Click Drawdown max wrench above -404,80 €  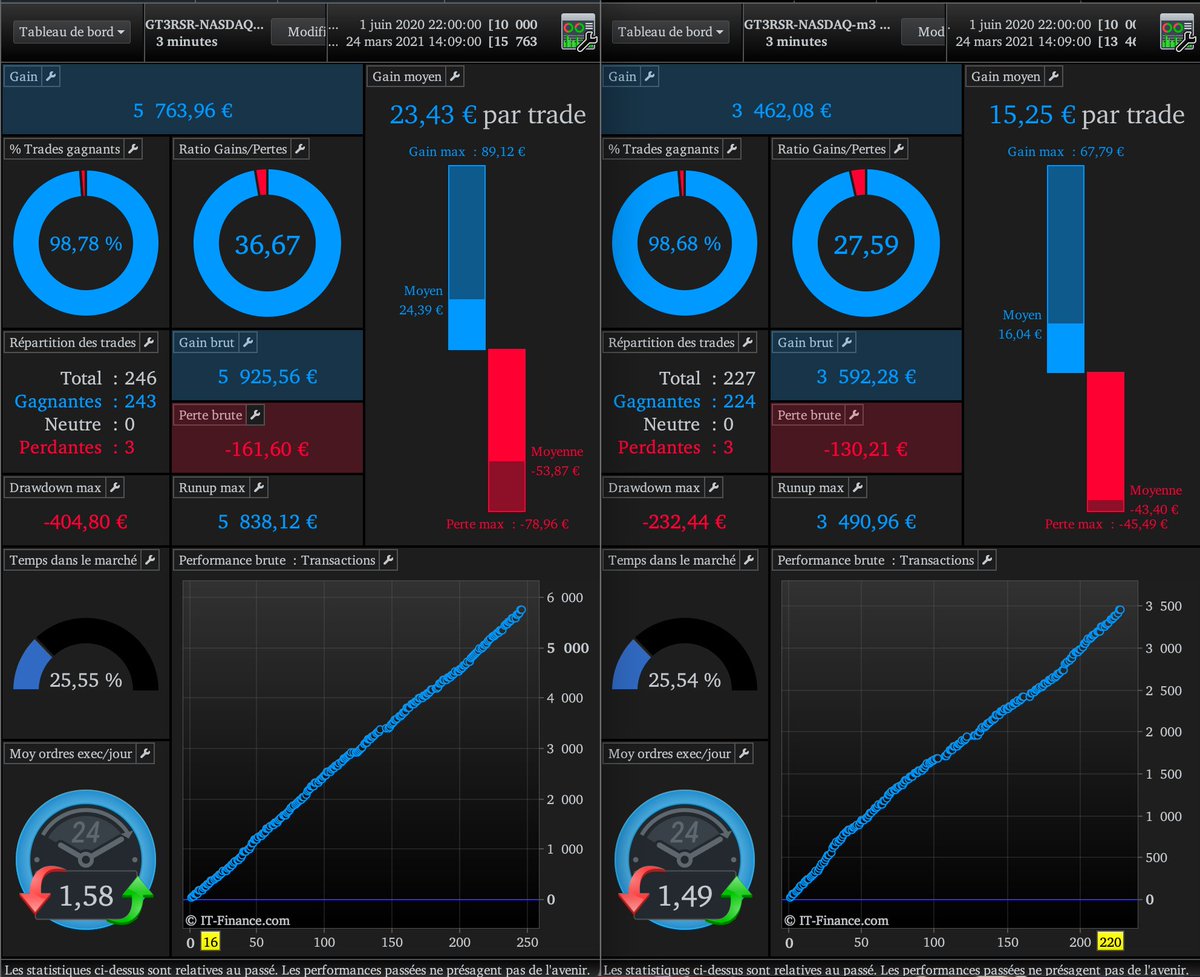point(114,488)
